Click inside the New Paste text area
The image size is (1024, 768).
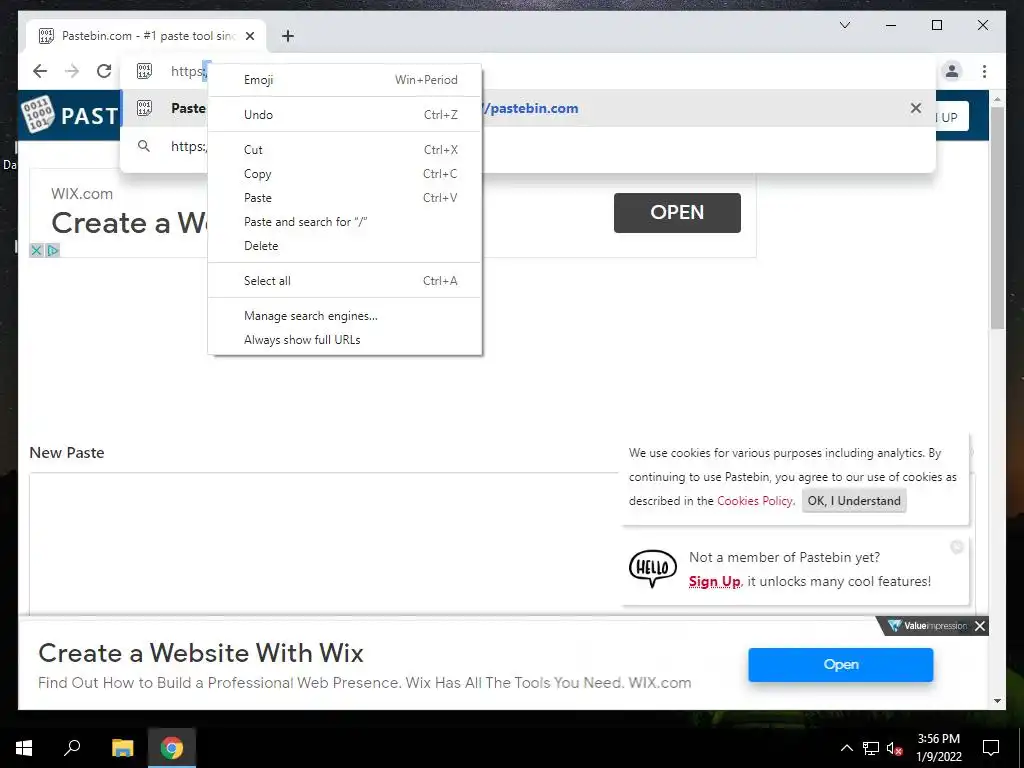pos(323,543)
